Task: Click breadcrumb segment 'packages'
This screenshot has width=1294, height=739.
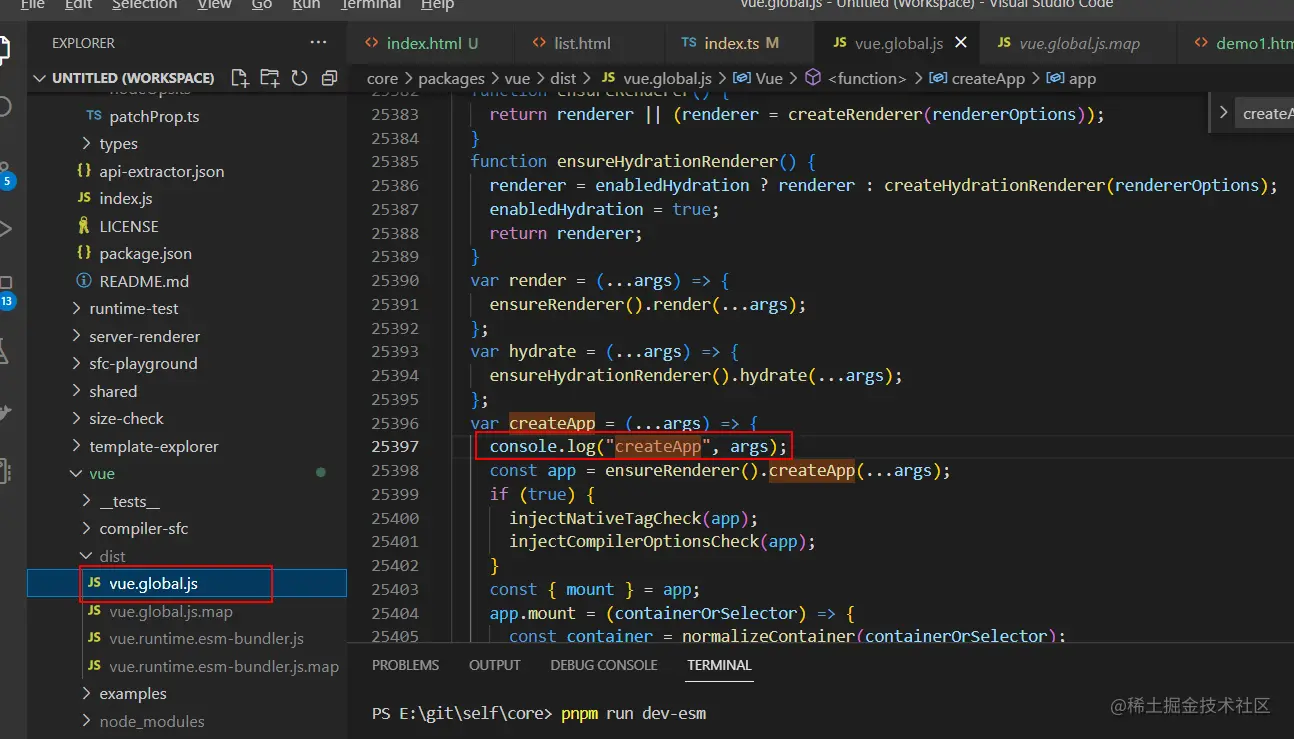Action: click(451, 78)
